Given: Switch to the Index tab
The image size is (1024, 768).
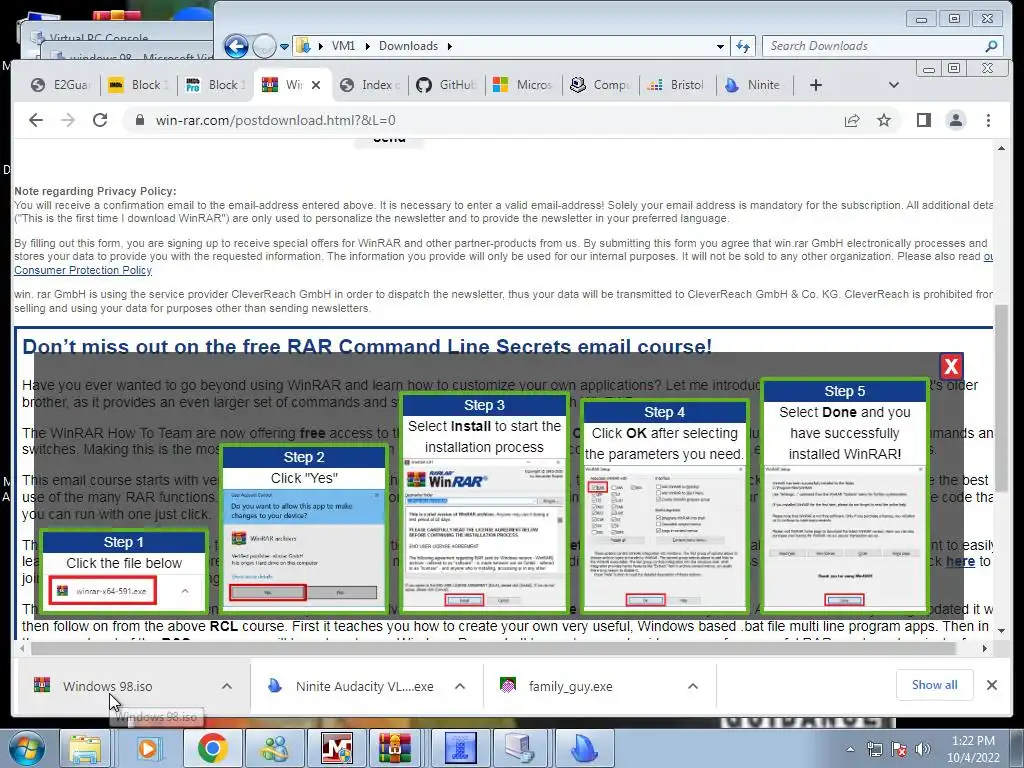Looking at the screenshot, I should point(370,85).
